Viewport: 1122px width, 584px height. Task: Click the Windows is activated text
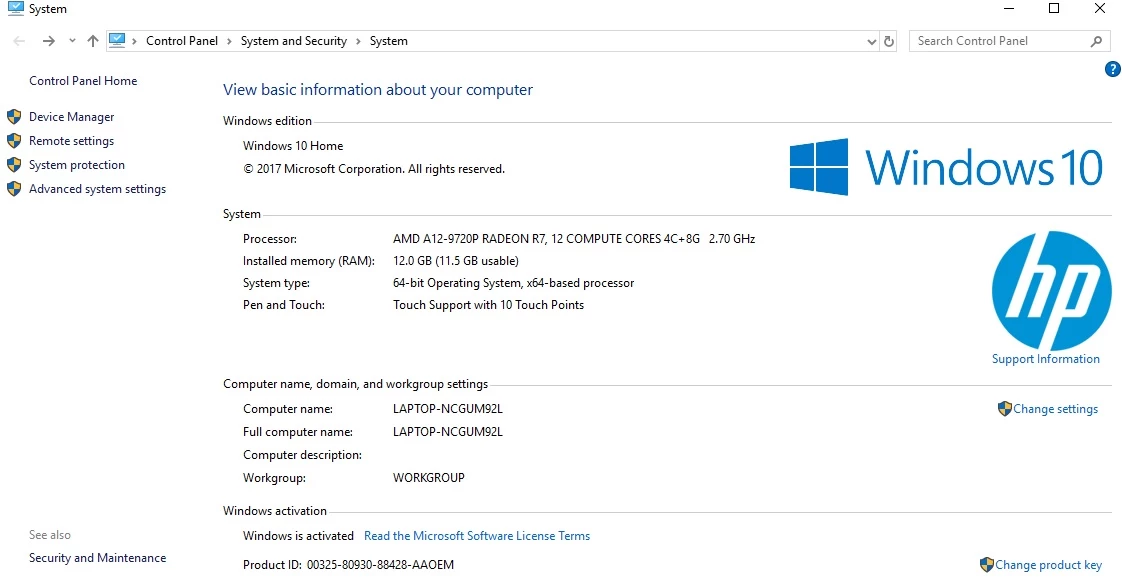[298, 536]
